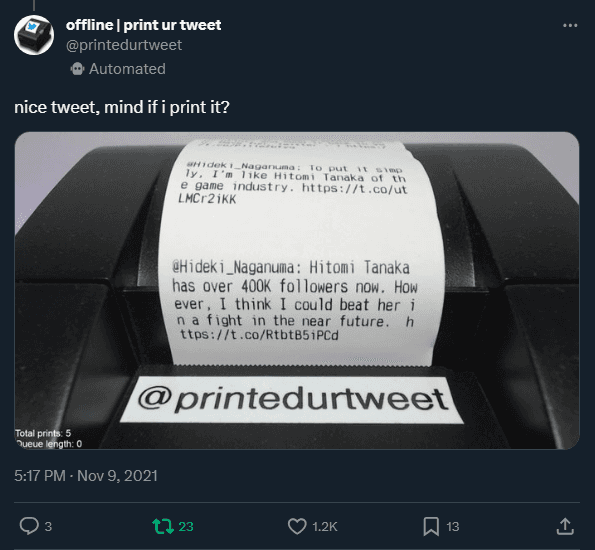Open the share upload icon
The height and width of the screenshot is (550, 595).
pos(565,526)
